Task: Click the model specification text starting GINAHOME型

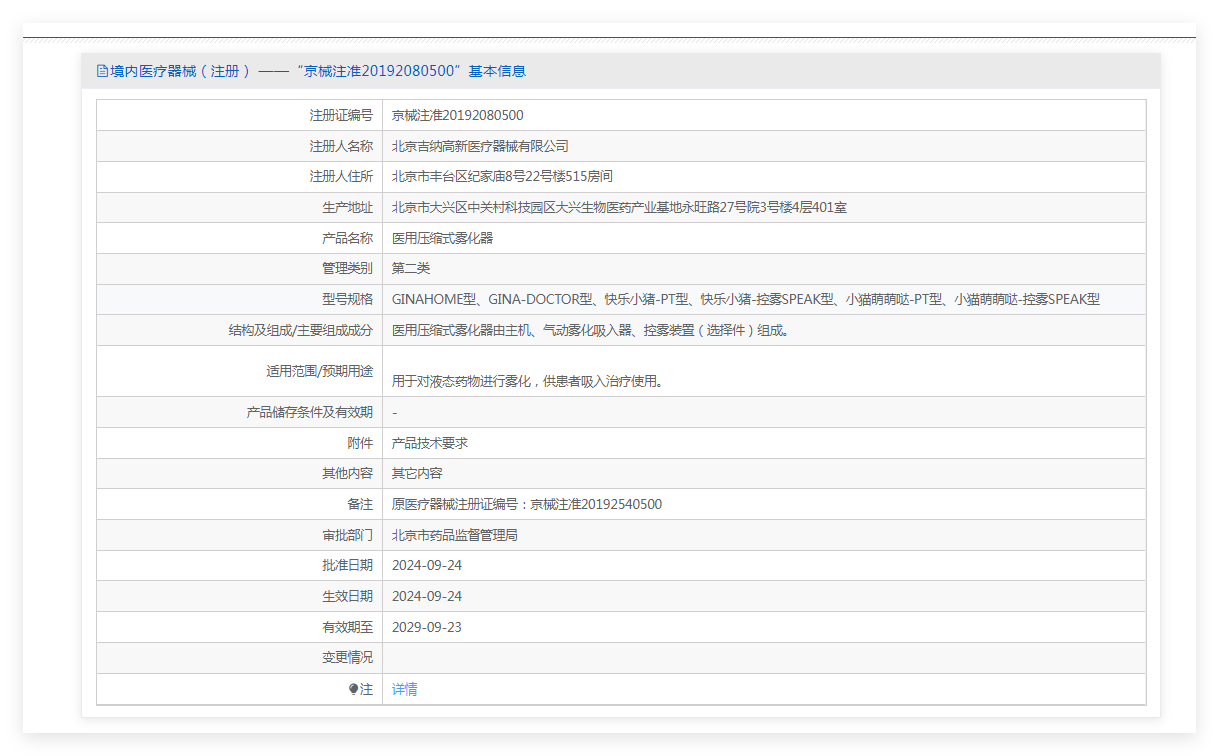Action: pyautogui.click(x=745, y=299)
